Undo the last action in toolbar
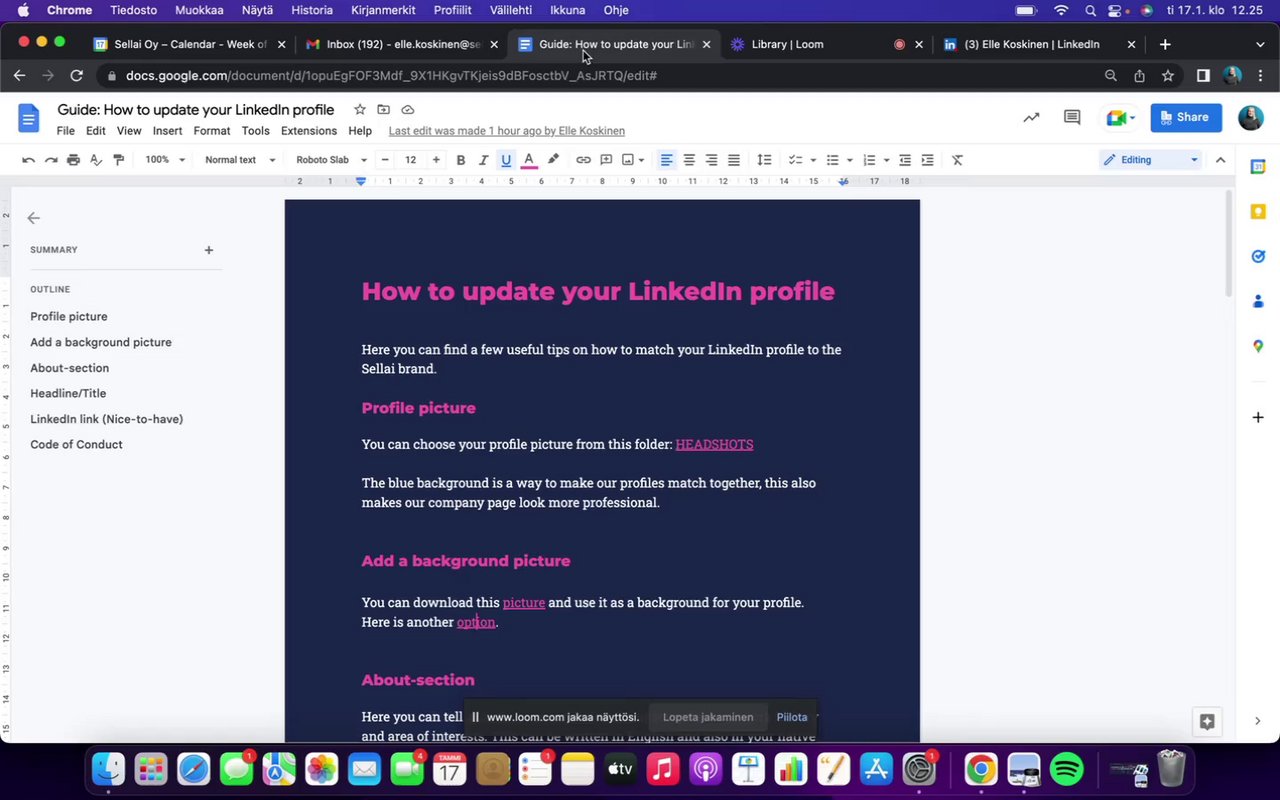The height and width of the screenshot is (800, 1280). click(x=28, y=160)
